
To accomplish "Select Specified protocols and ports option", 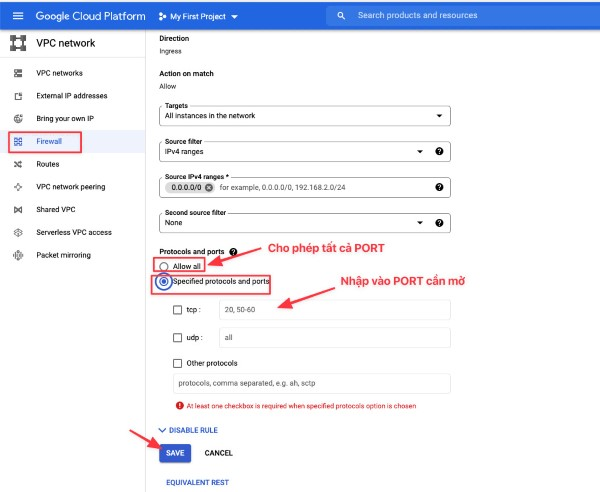I will [x=164, y=282].
